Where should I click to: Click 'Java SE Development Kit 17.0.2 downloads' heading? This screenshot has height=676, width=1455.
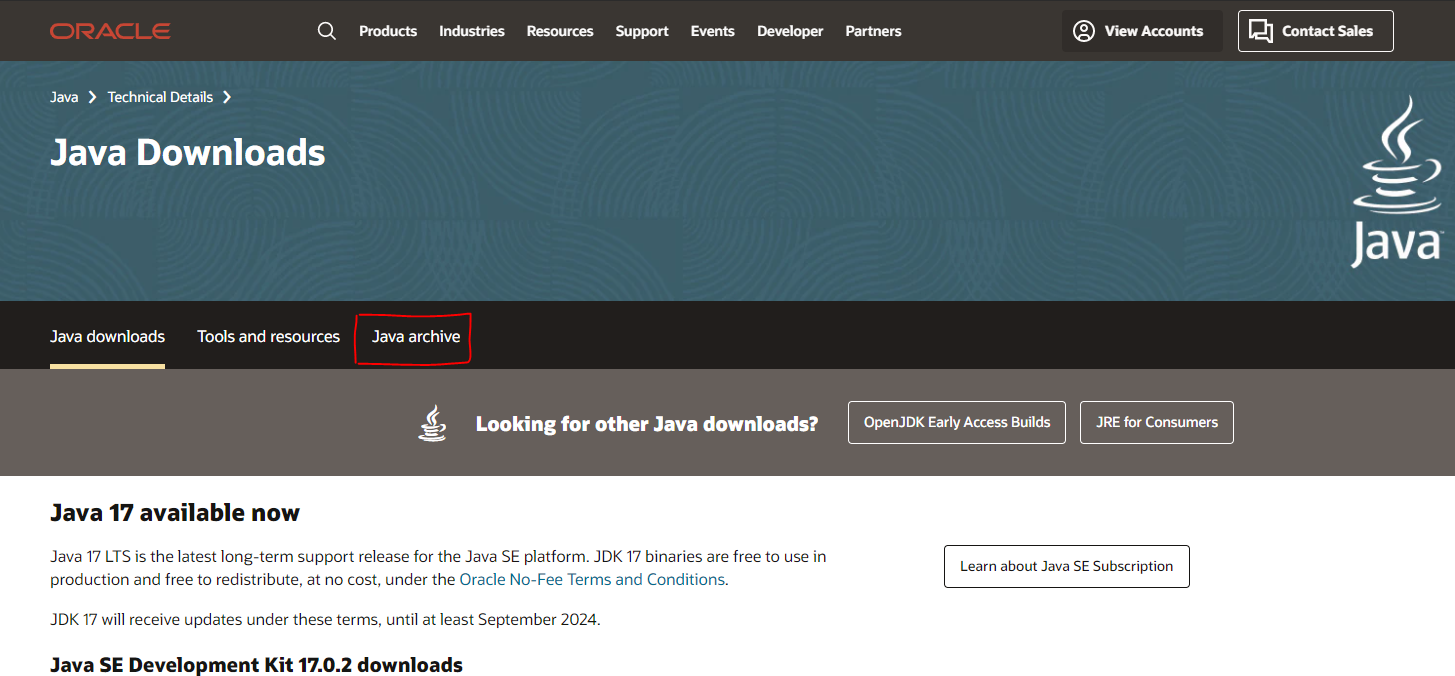[x=256, y=665]
